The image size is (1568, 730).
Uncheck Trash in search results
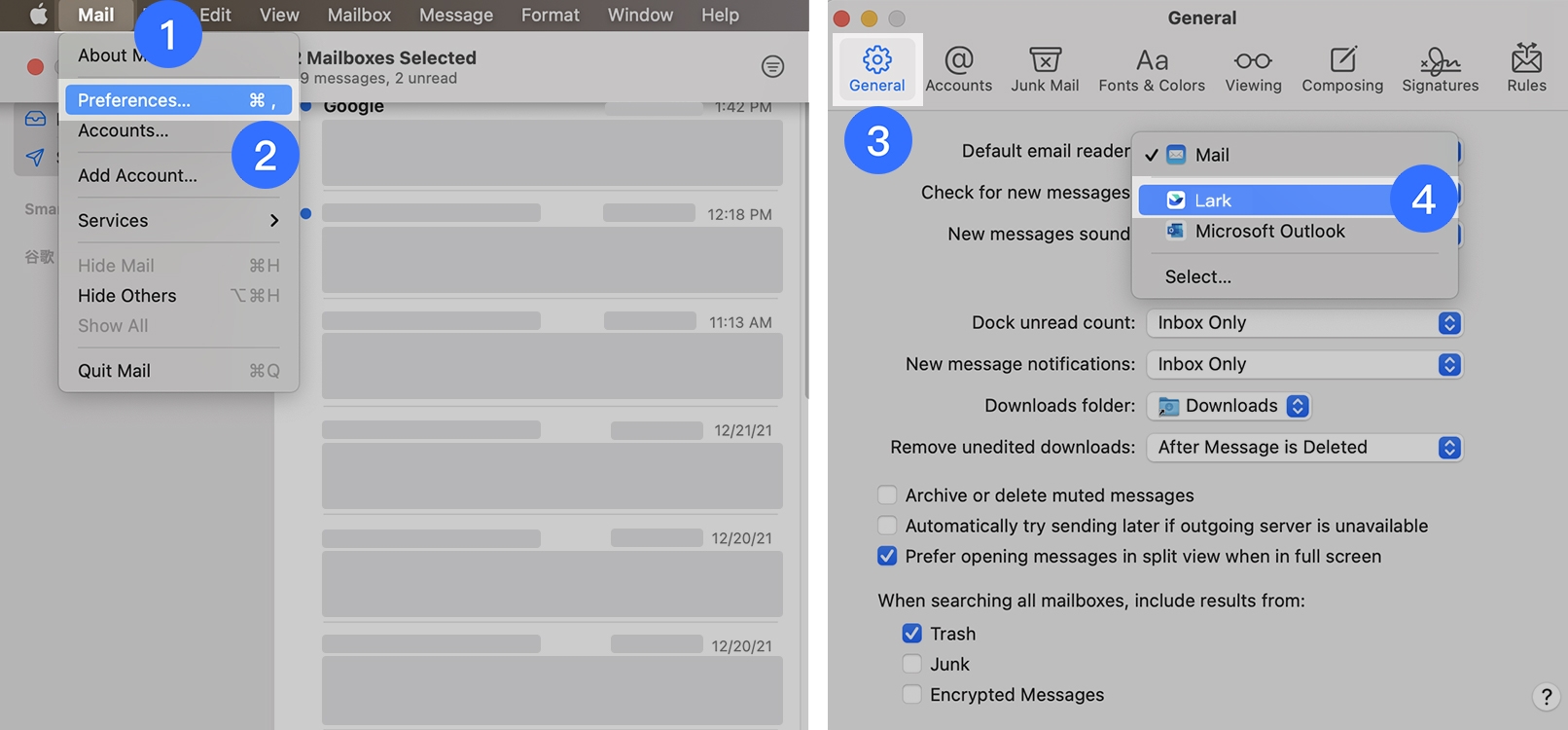click(911, 633)
